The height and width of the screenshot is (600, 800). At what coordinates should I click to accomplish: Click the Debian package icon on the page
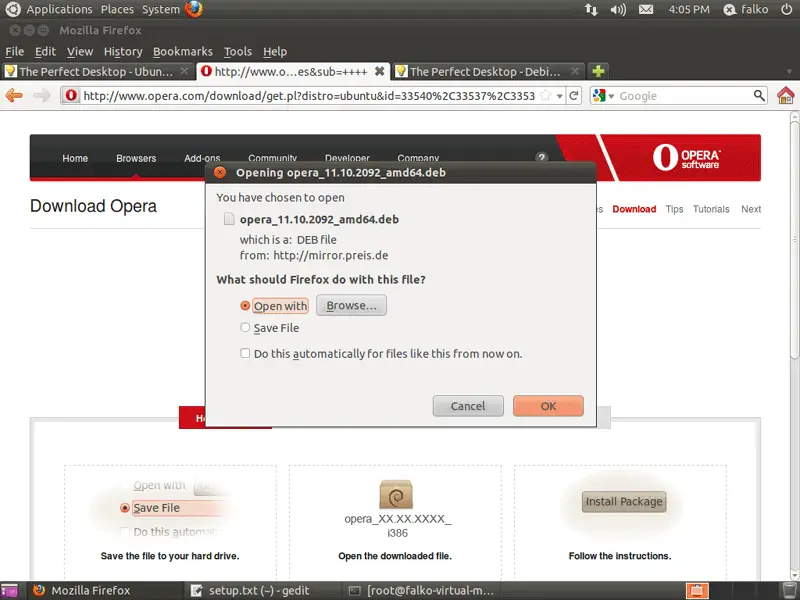click(396, 494)
